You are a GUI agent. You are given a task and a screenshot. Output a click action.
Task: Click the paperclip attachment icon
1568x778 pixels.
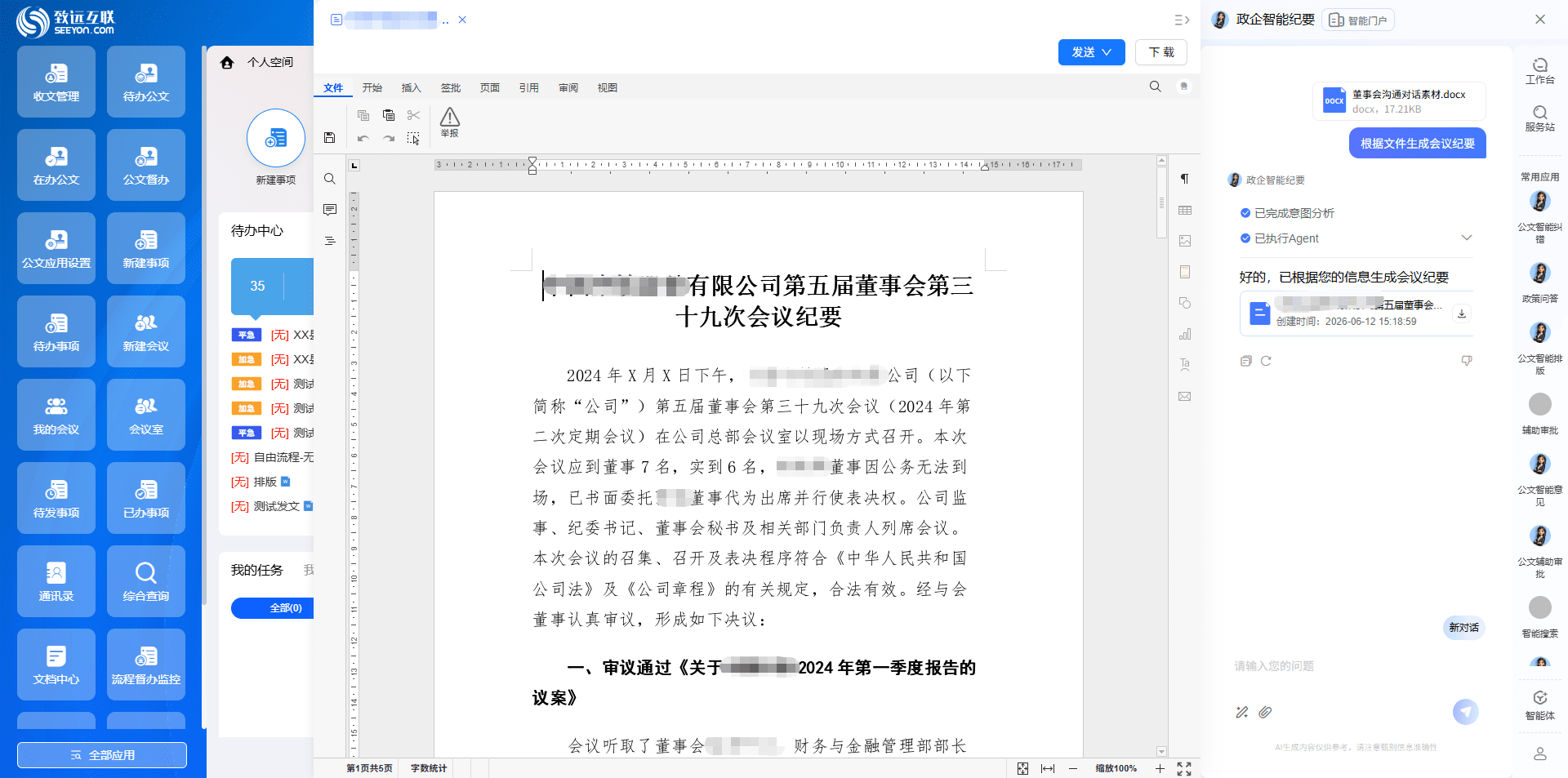(x=1265, y=712)
